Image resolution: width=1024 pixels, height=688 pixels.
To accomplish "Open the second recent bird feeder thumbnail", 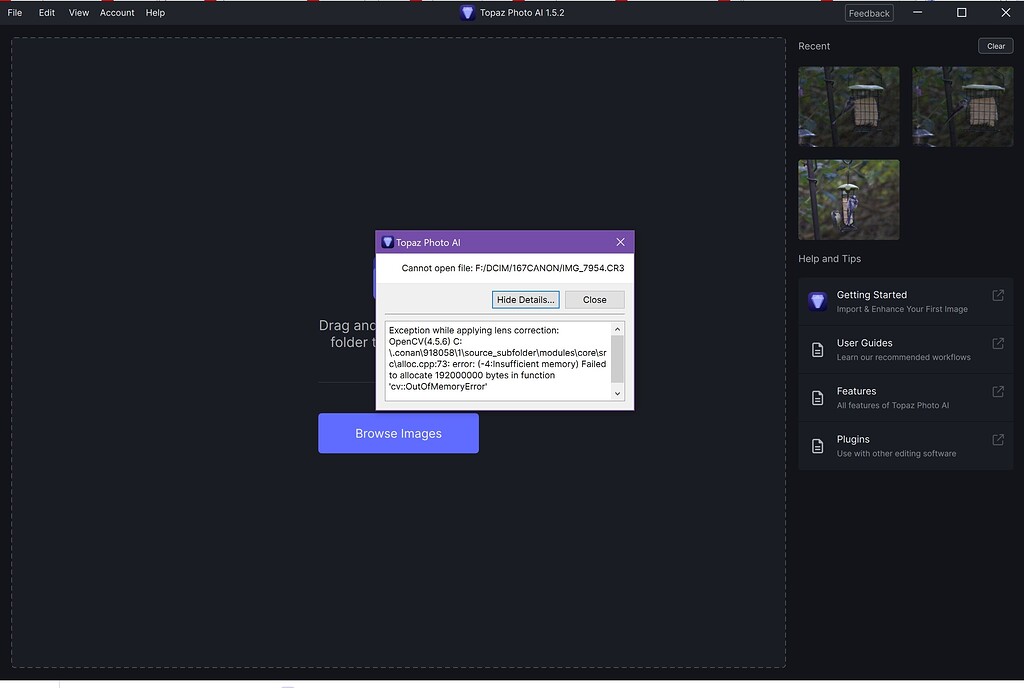I will (963, 106).
